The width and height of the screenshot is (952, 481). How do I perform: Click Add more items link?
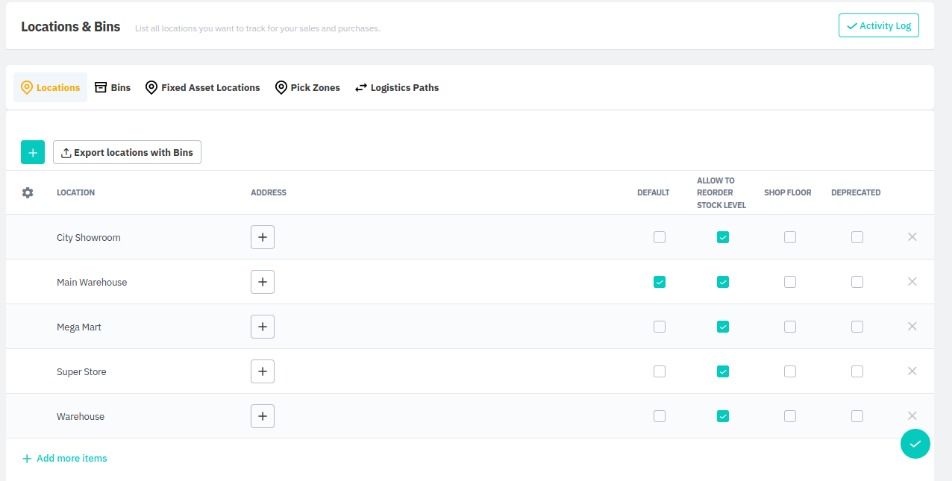pos(65,458)
